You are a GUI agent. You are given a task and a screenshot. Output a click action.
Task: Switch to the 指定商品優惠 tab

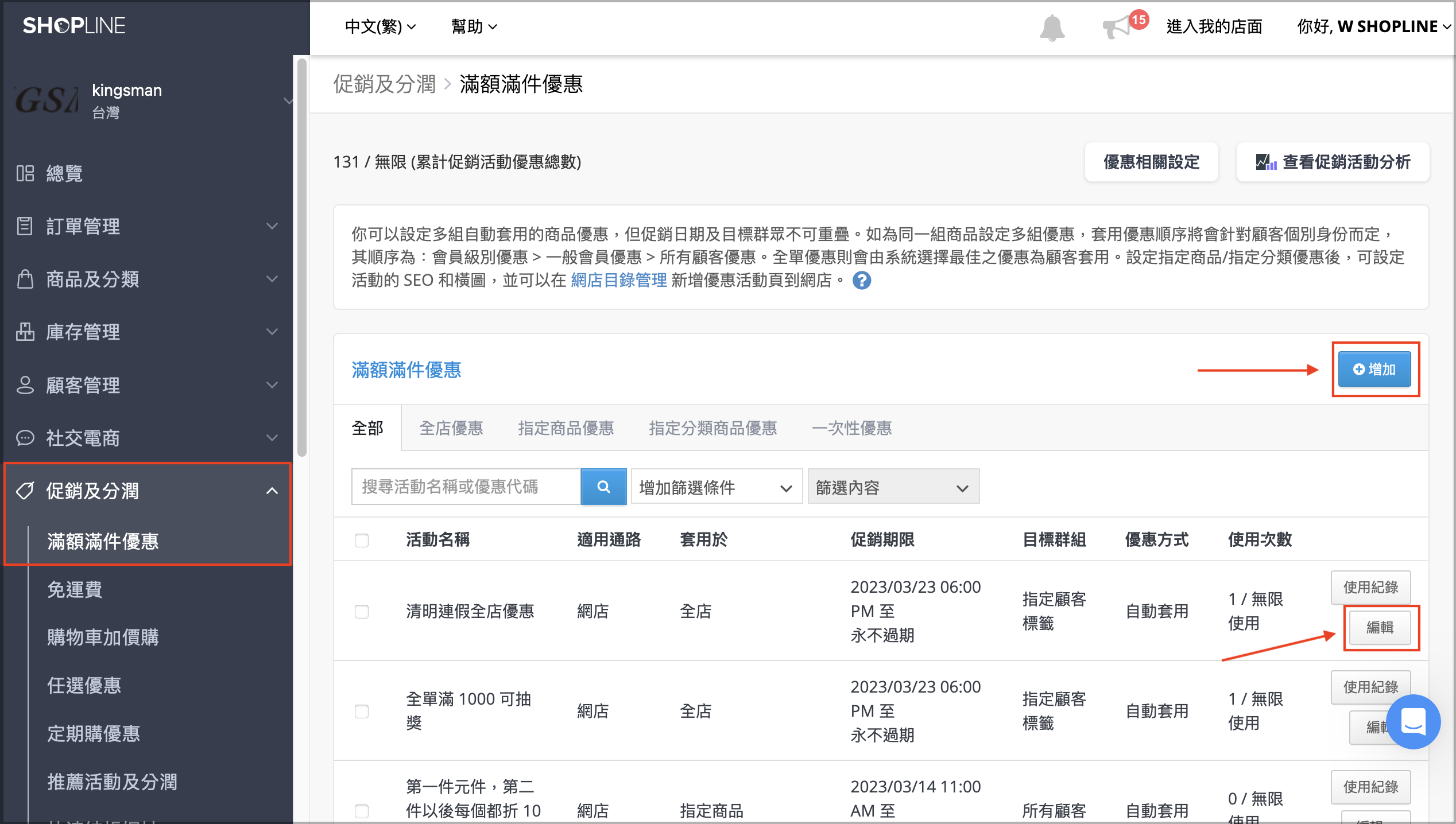pos(566,428)
